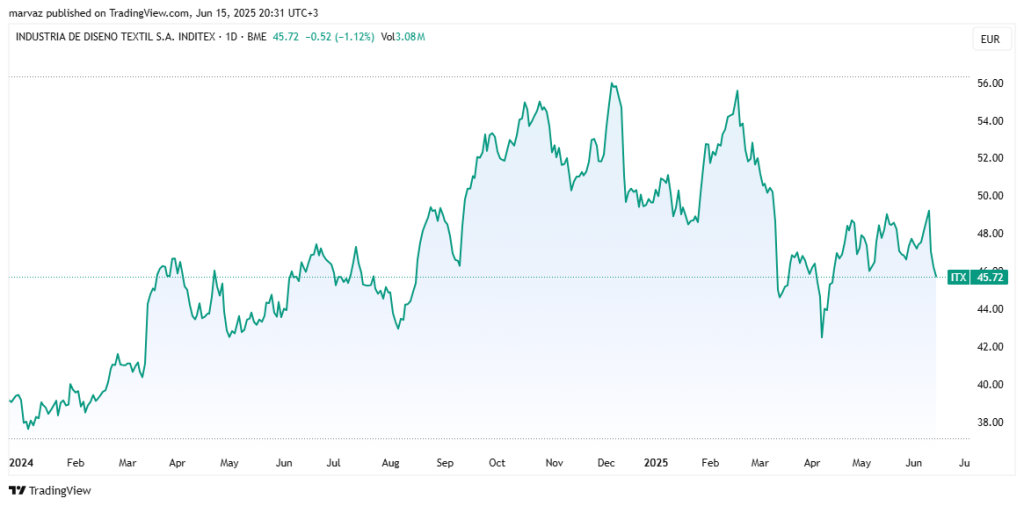Click the 45.72 last price in header

(x=285, y=37)
